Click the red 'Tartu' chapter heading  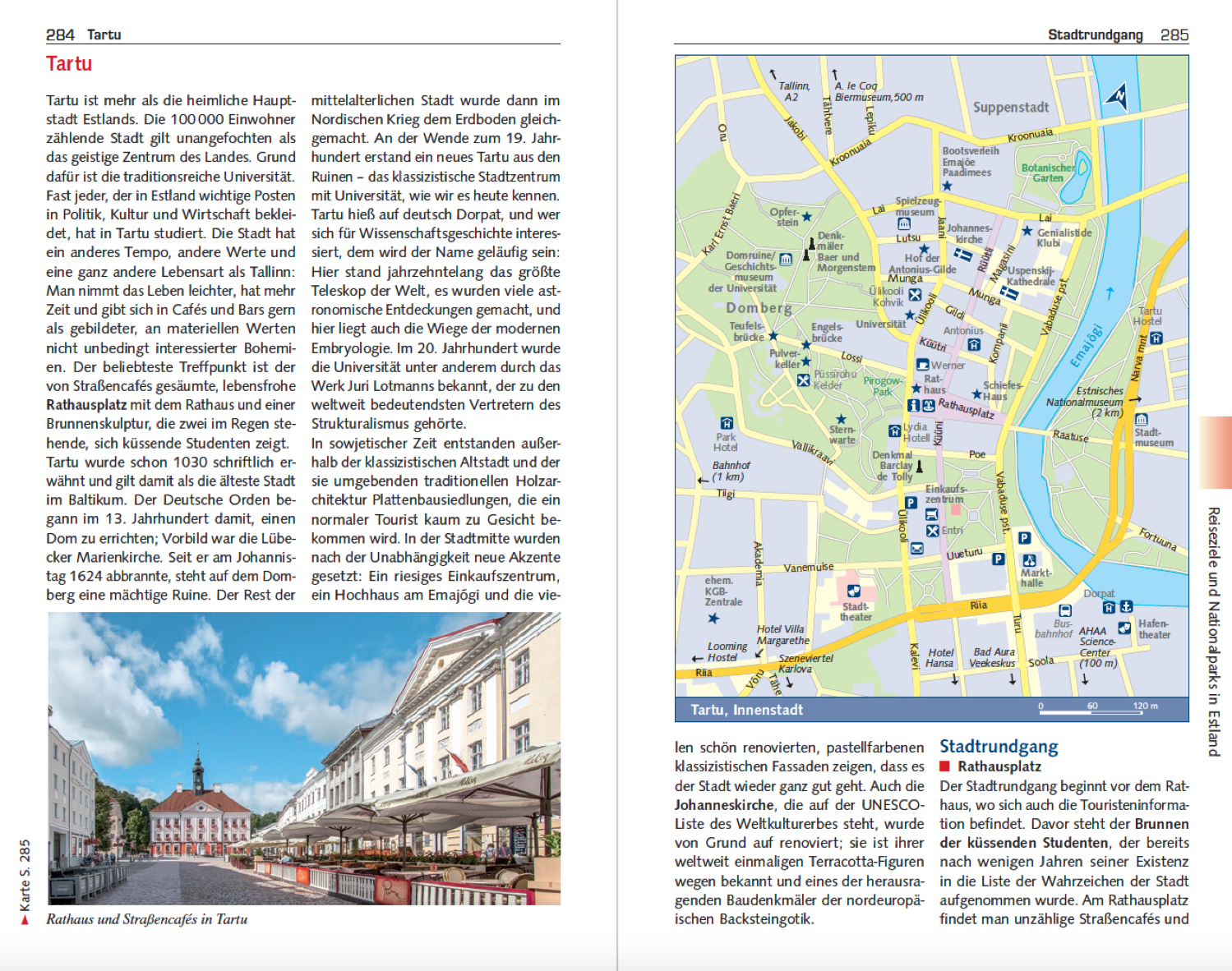69,64
